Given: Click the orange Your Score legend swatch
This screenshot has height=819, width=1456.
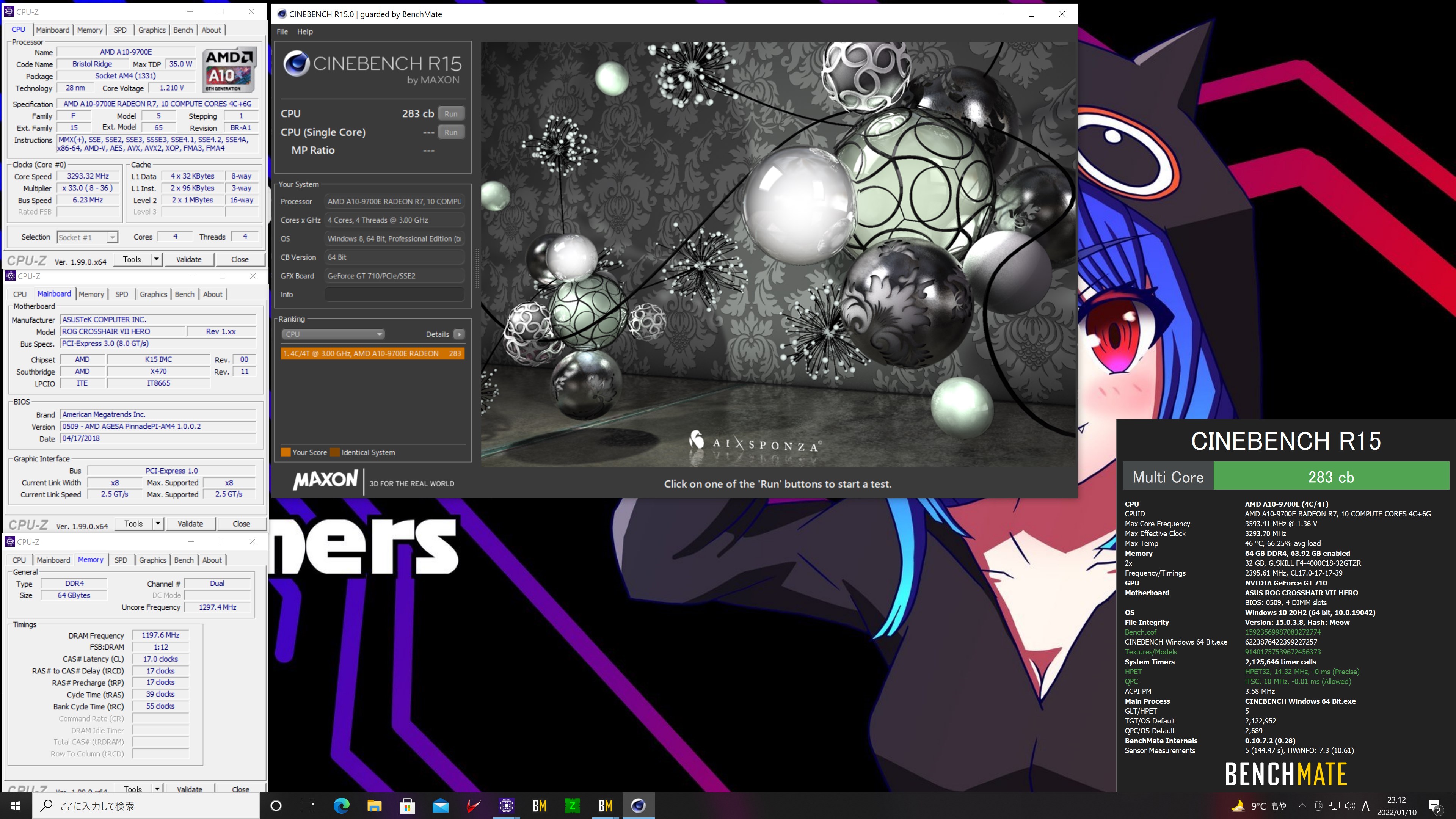Looking at the screenshot, I should [x=286, y=452].
